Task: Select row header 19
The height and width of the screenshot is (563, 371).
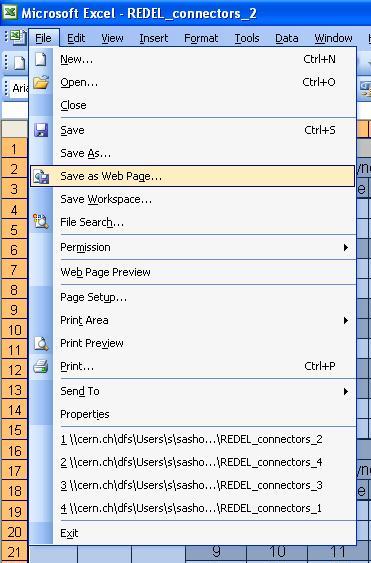Action: pos(14,511)
